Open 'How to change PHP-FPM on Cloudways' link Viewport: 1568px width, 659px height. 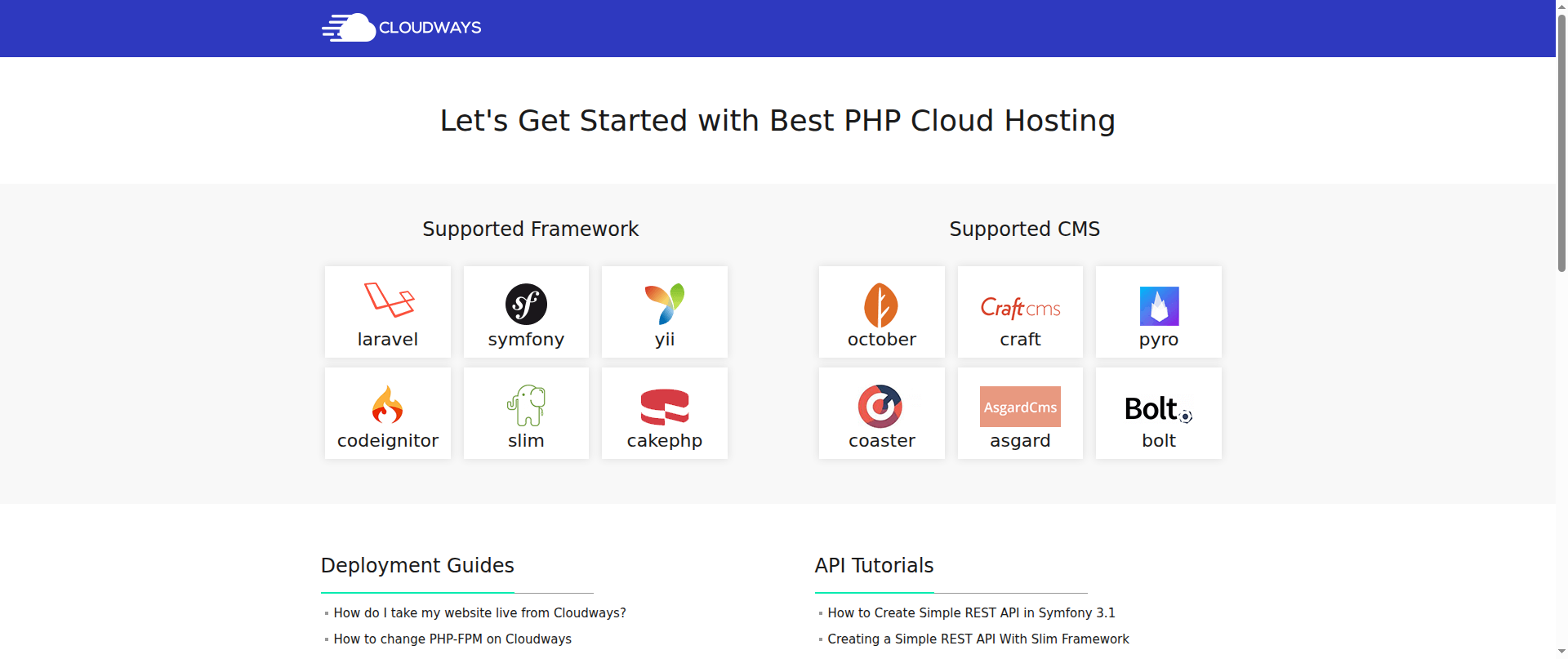452,639
